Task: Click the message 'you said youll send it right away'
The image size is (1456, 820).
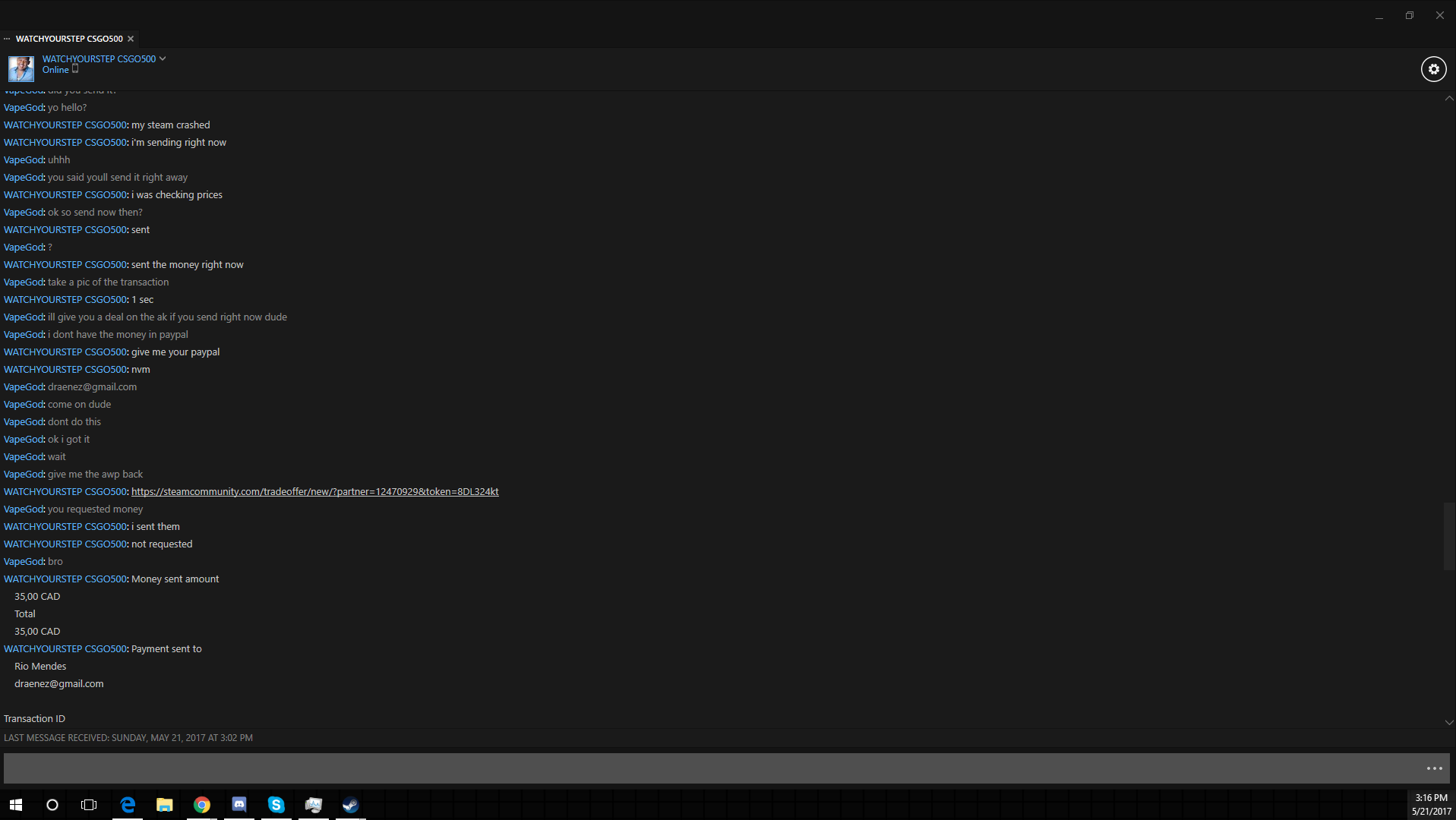Action: coord(118,178)
